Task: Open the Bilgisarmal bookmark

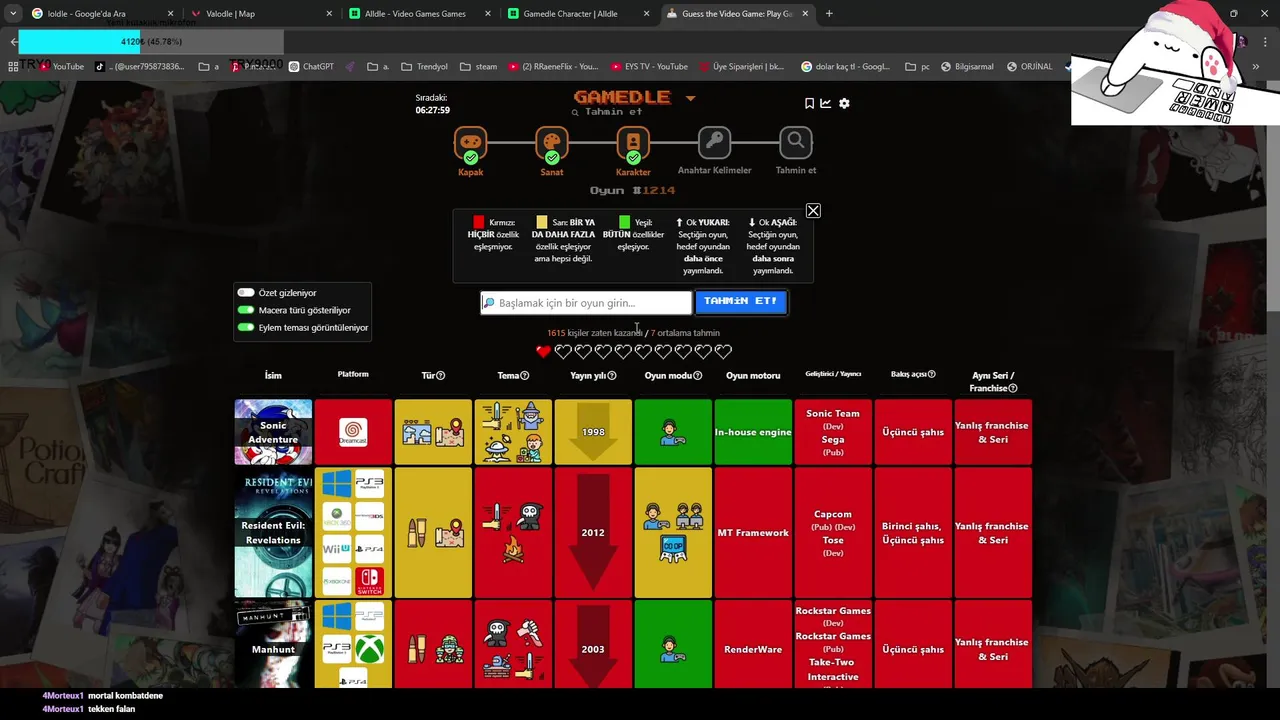Action: (966, 67)
